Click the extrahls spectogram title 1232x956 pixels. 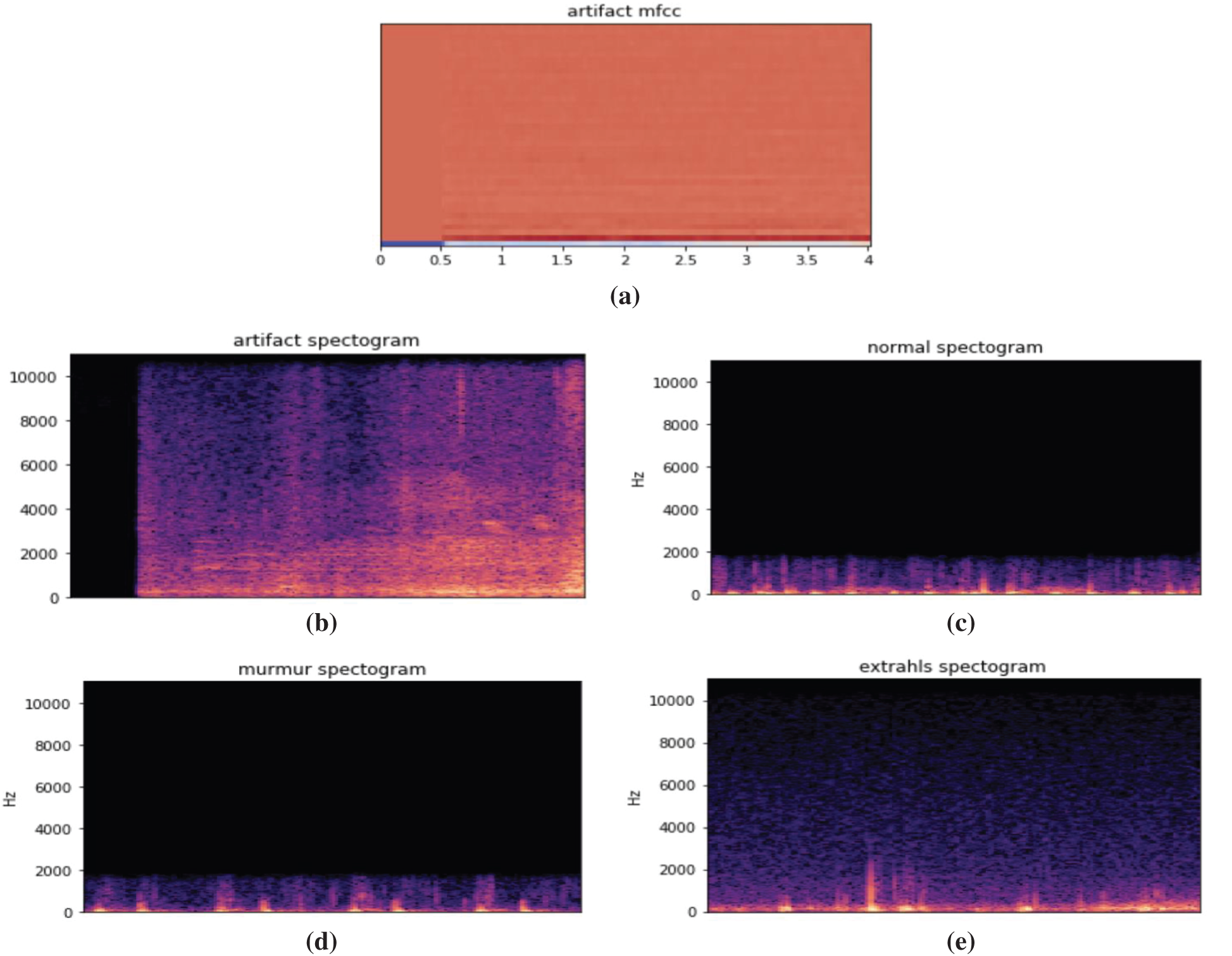point(952,667)
